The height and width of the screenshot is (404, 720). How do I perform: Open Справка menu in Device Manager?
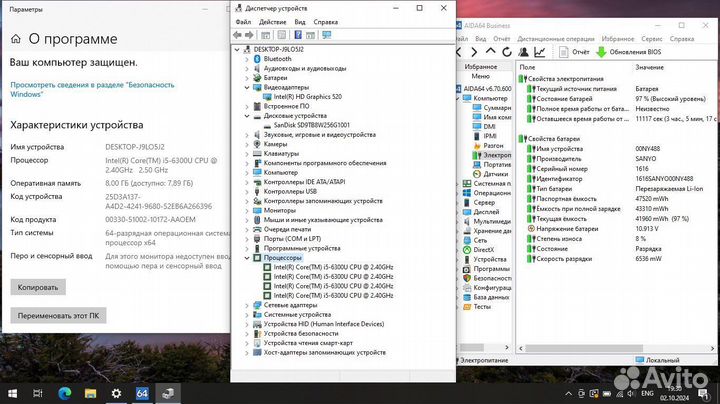326,22
